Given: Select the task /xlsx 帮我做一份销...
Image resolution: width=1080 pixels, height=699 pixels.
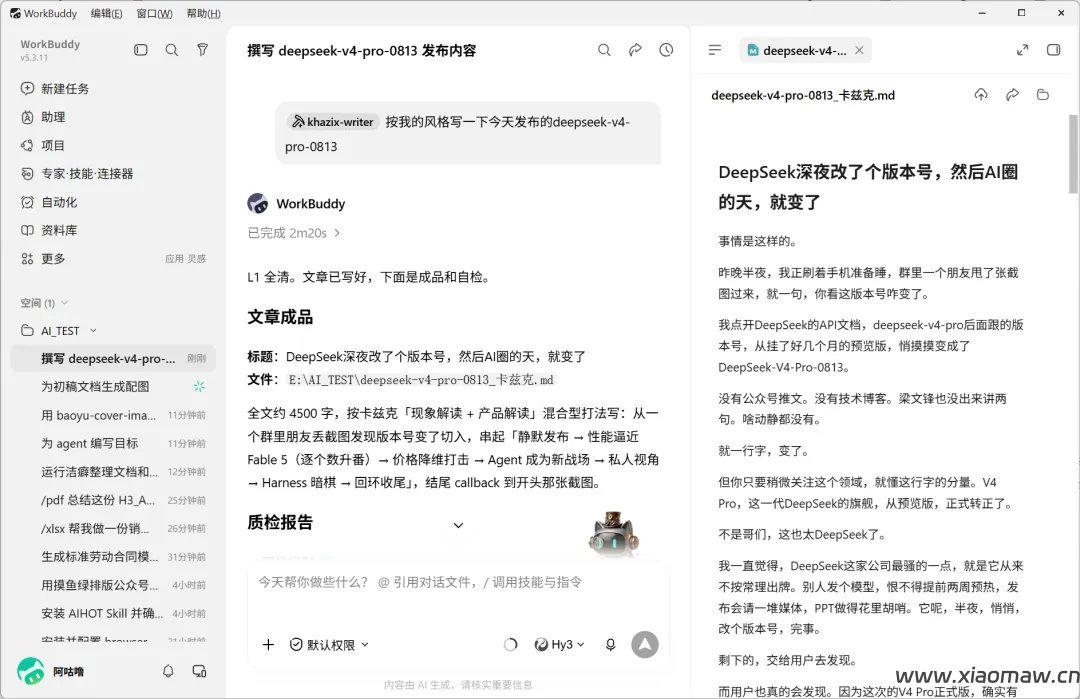Looking at the screenshot, I should 113,528.
